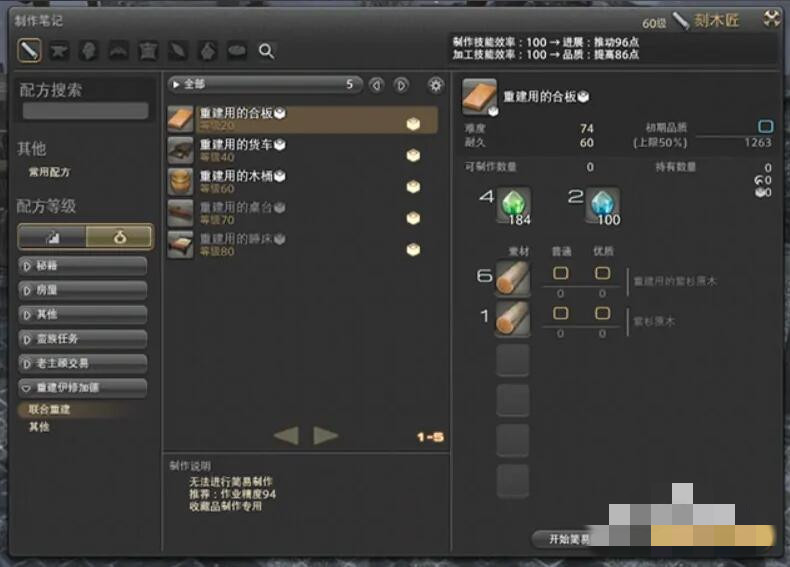Open recipe search with magnifier icon
Image resolution: width=790 pixels, height=567 pixels.
[267, 51]
